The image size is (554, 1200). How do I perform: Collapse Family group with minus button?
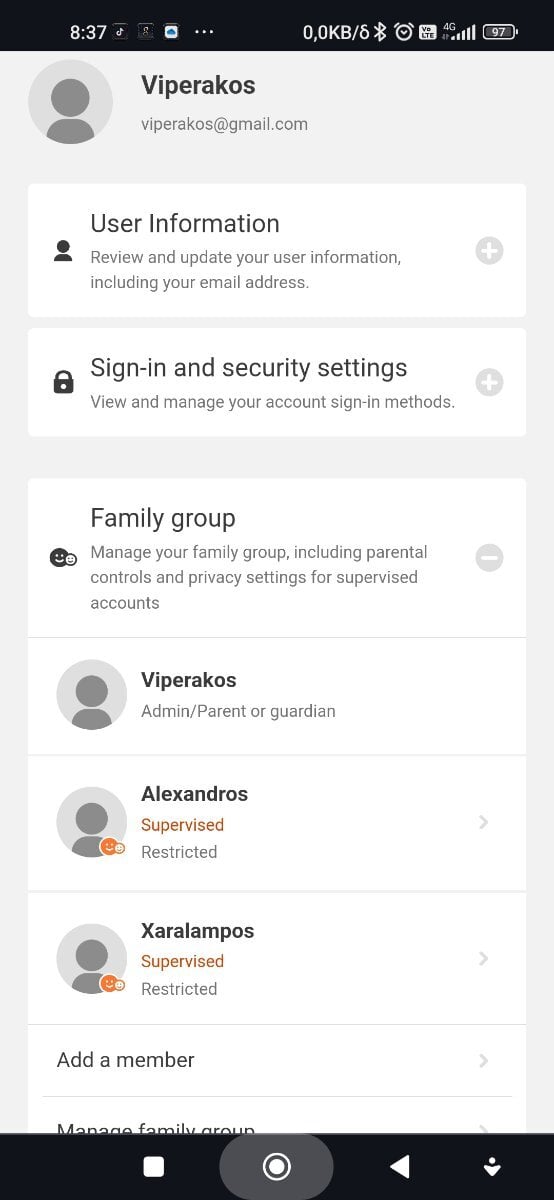[x=489, y=558]
